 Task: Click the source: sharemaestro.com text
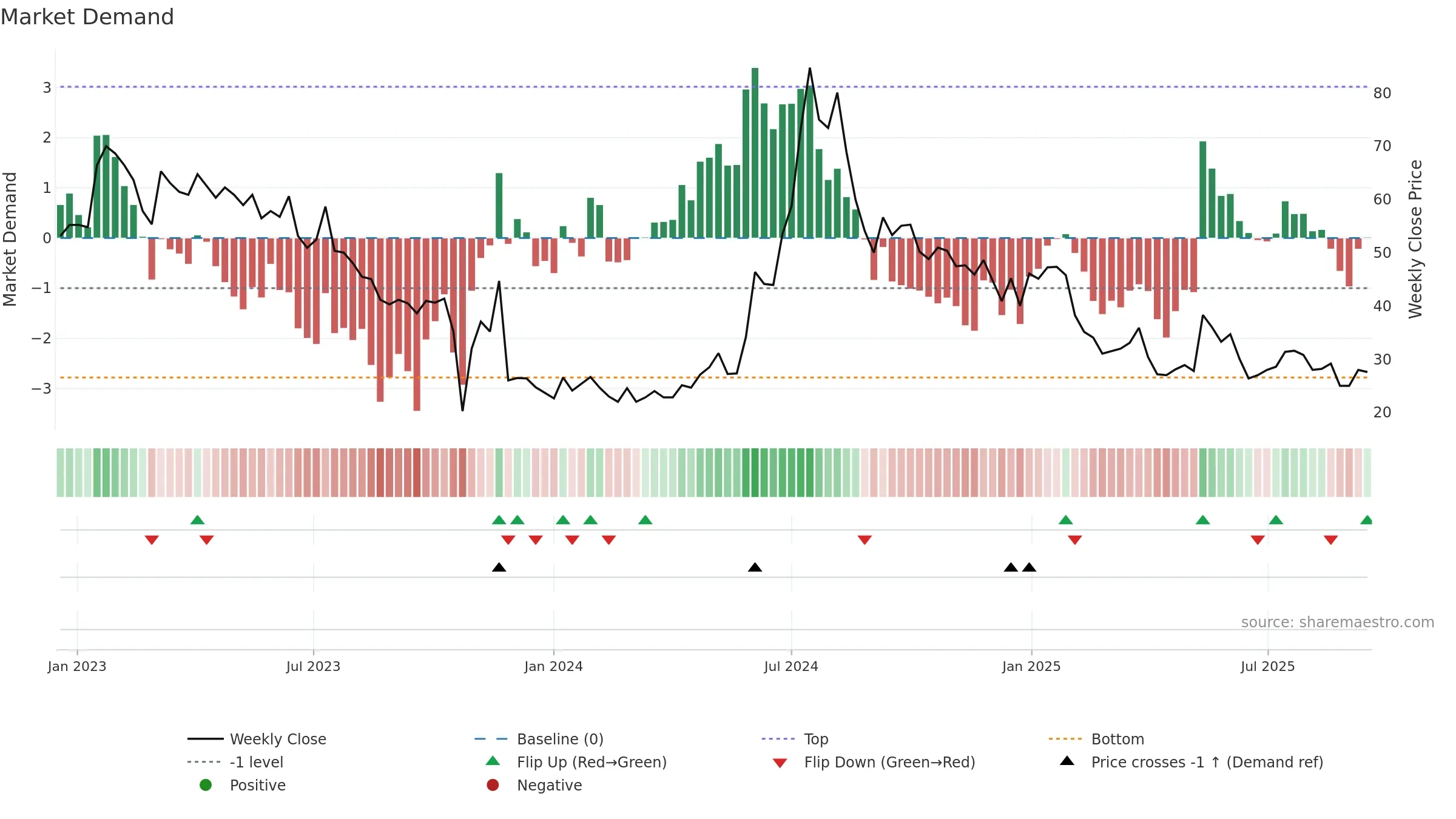(1338, 622)
